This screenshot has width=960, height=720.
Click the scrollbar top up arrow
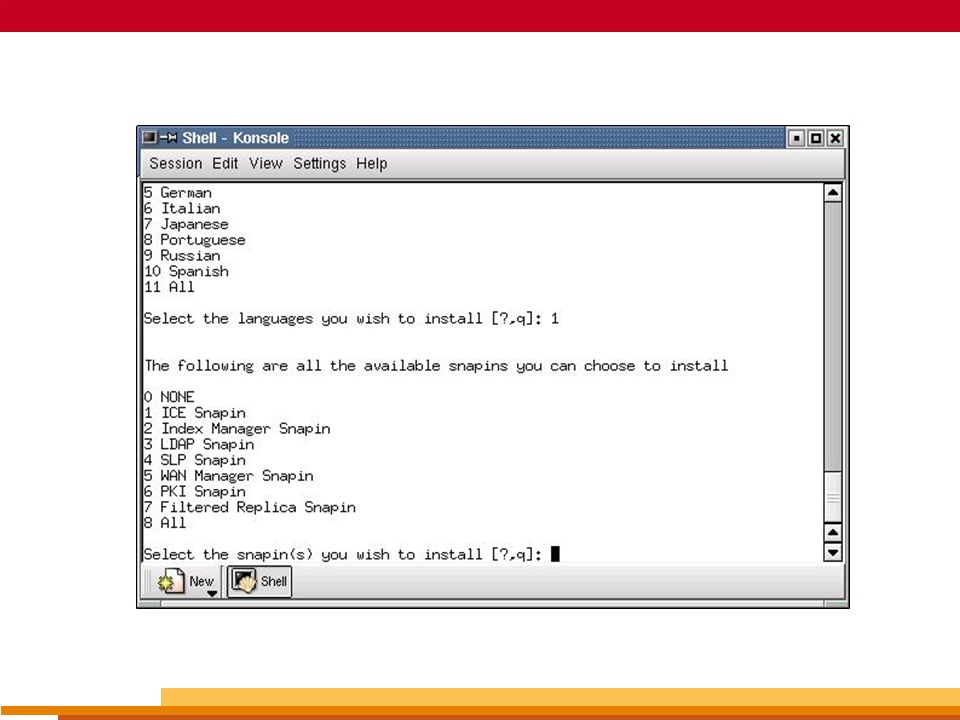pyautogui.click(x=833, y=193)
